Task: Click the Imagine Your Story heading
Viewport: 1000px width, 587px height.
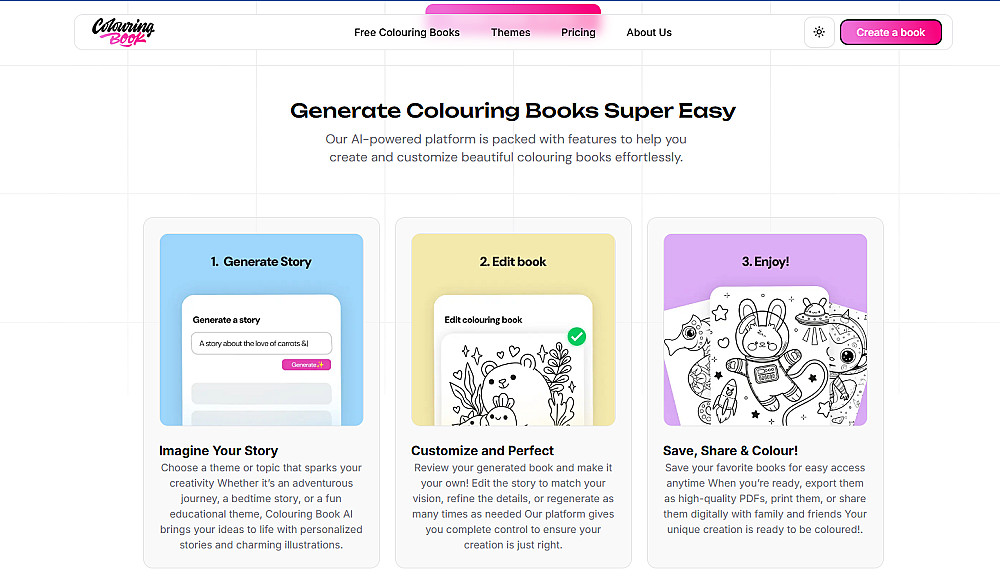Action: coord(219,450)
